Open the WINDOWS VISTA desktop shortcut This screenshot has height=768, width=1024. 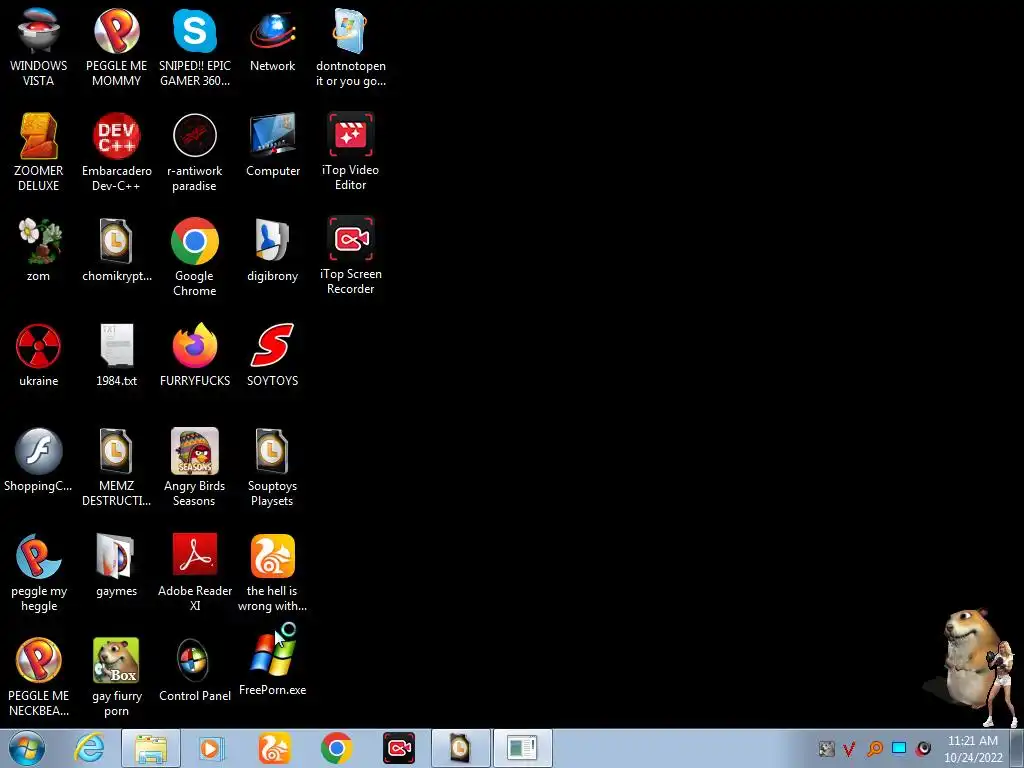39,48
